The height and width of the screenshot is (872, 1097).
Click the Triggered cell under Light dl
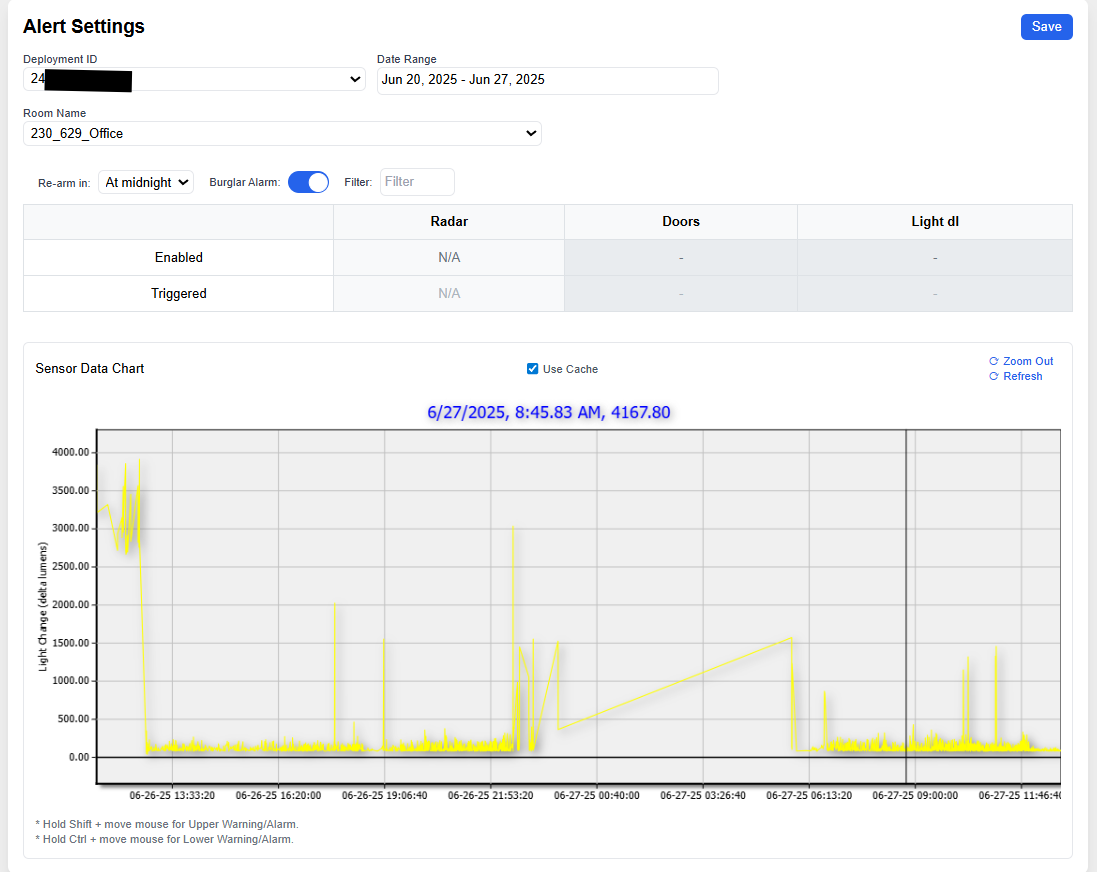pyautogui.click(x=934, y=294)
